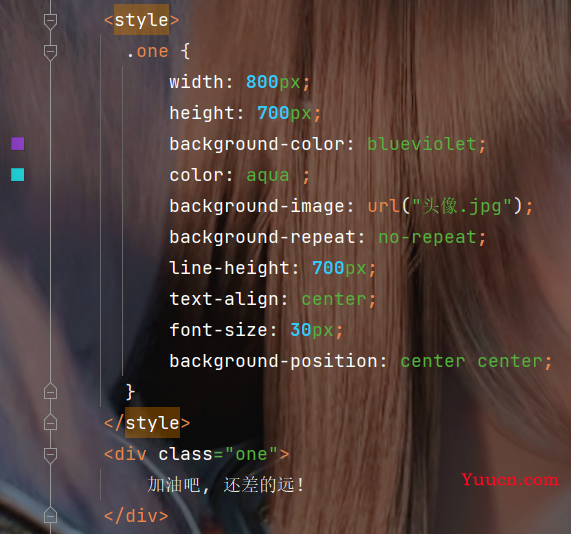The height and width of the screenshot is (534, 571).
Task: Place cursor on the blueviolet value
Action: click(422, 144)
